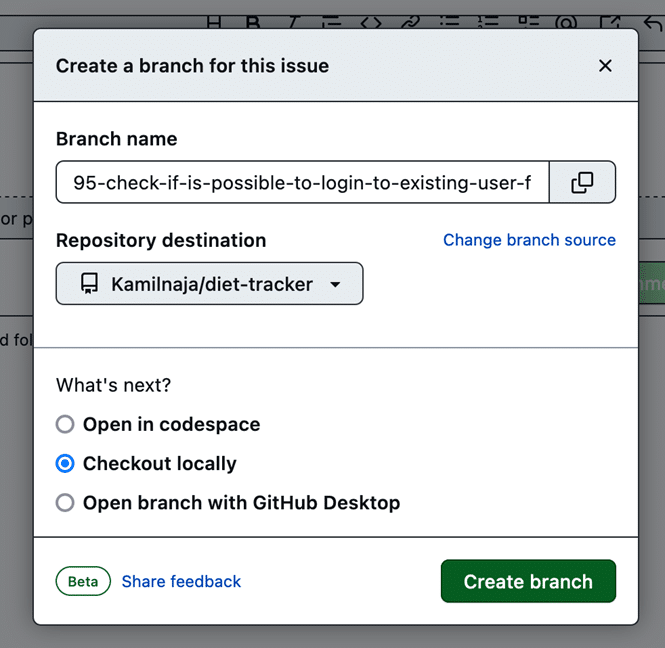Click the italic icon in background toolbar

(x=293, y=22)
